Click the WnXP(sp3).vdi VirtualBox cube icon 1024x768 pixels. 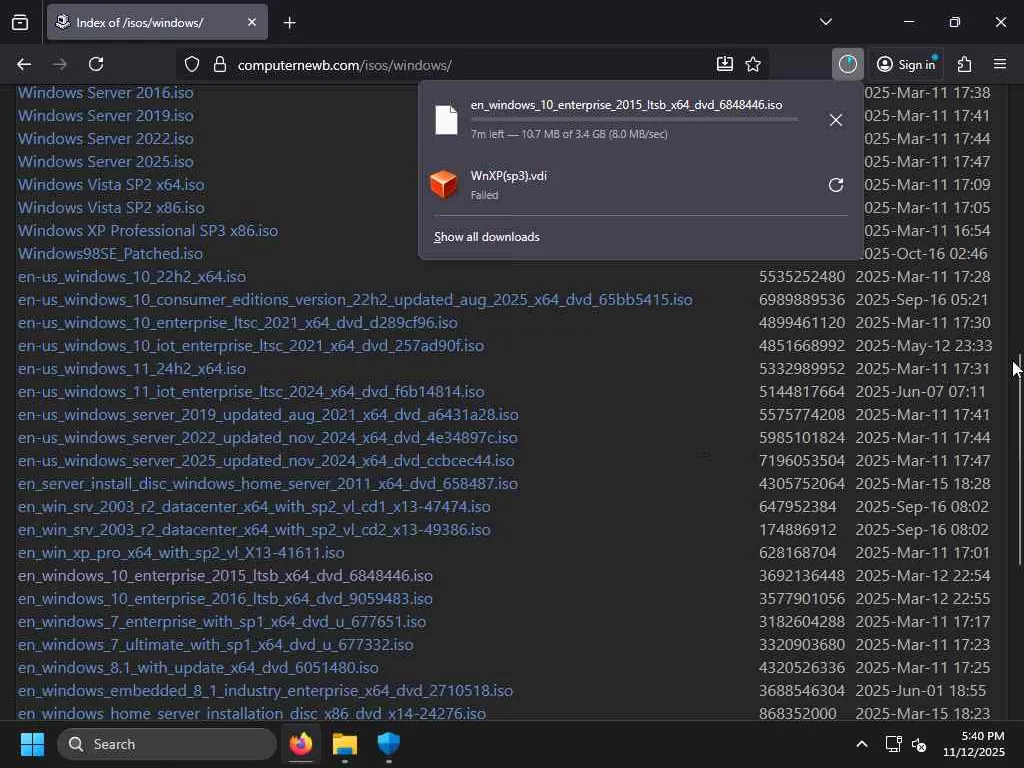pos(444,184)
